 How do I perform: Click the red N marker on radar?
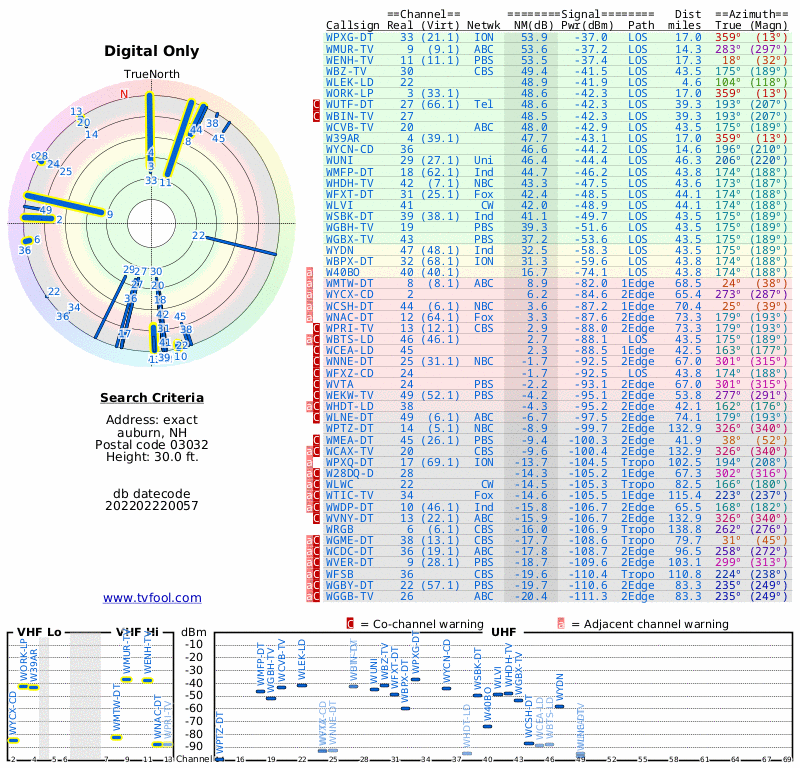pyautogui.click(x=124, y=94)
